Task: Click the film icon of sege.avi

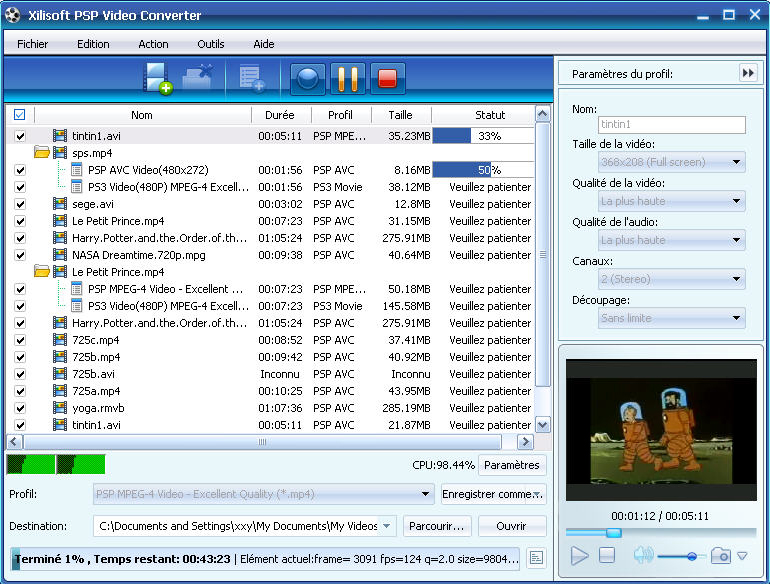Action: tap(60, 204)
